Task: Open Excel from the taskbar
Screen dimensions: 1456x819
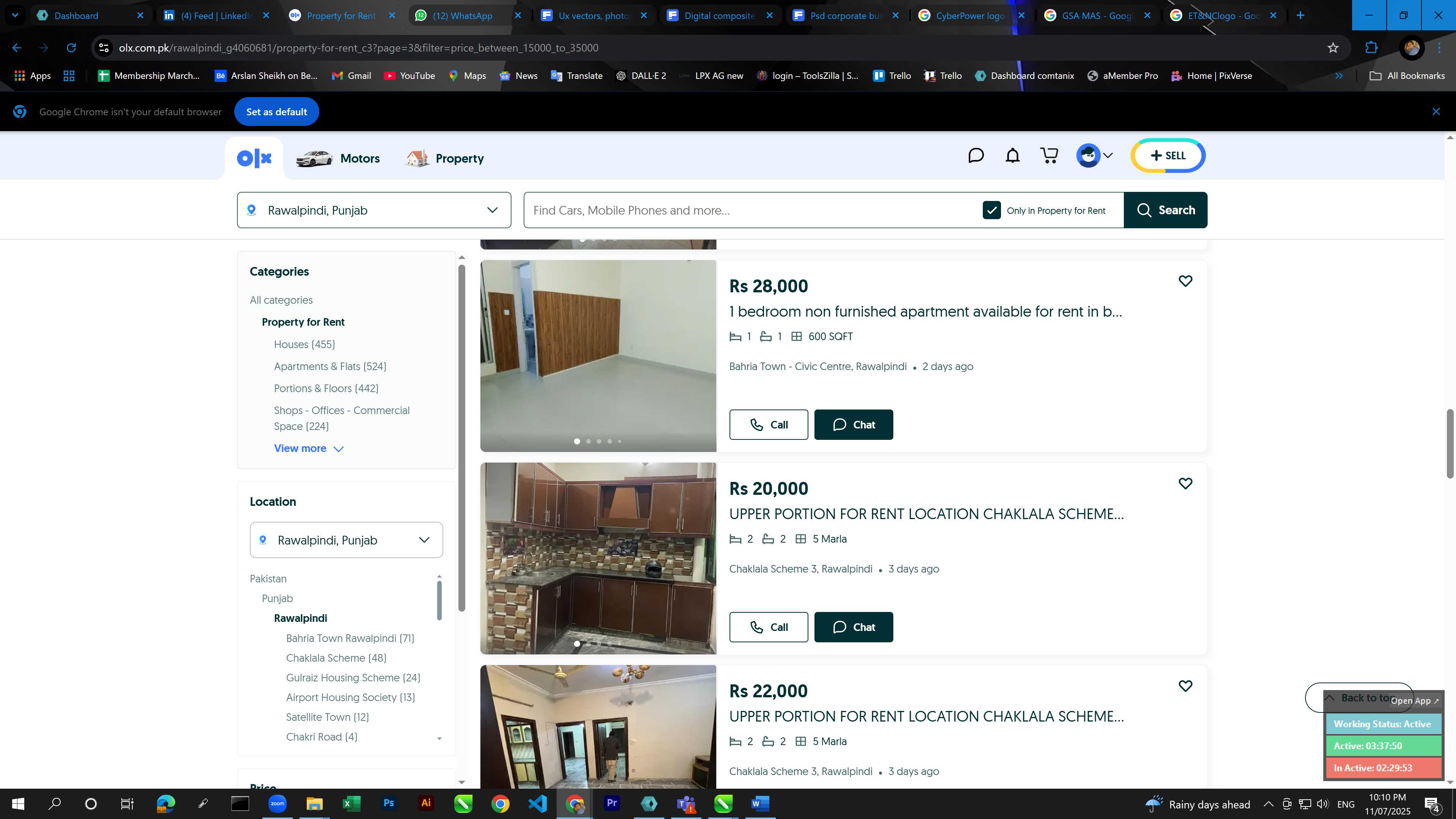Action: pos(351,804)
